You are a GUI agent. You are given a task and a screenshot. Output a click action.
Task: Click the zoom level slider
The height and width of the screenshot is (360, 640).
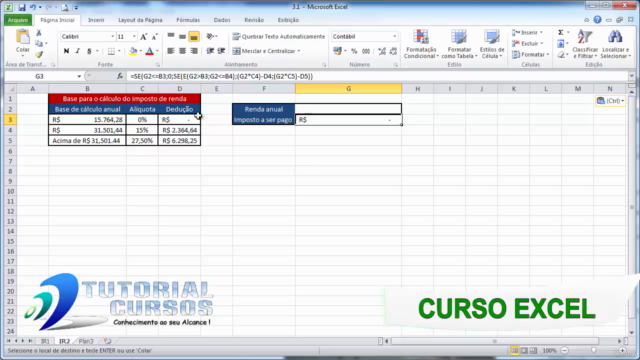[593, 351]
